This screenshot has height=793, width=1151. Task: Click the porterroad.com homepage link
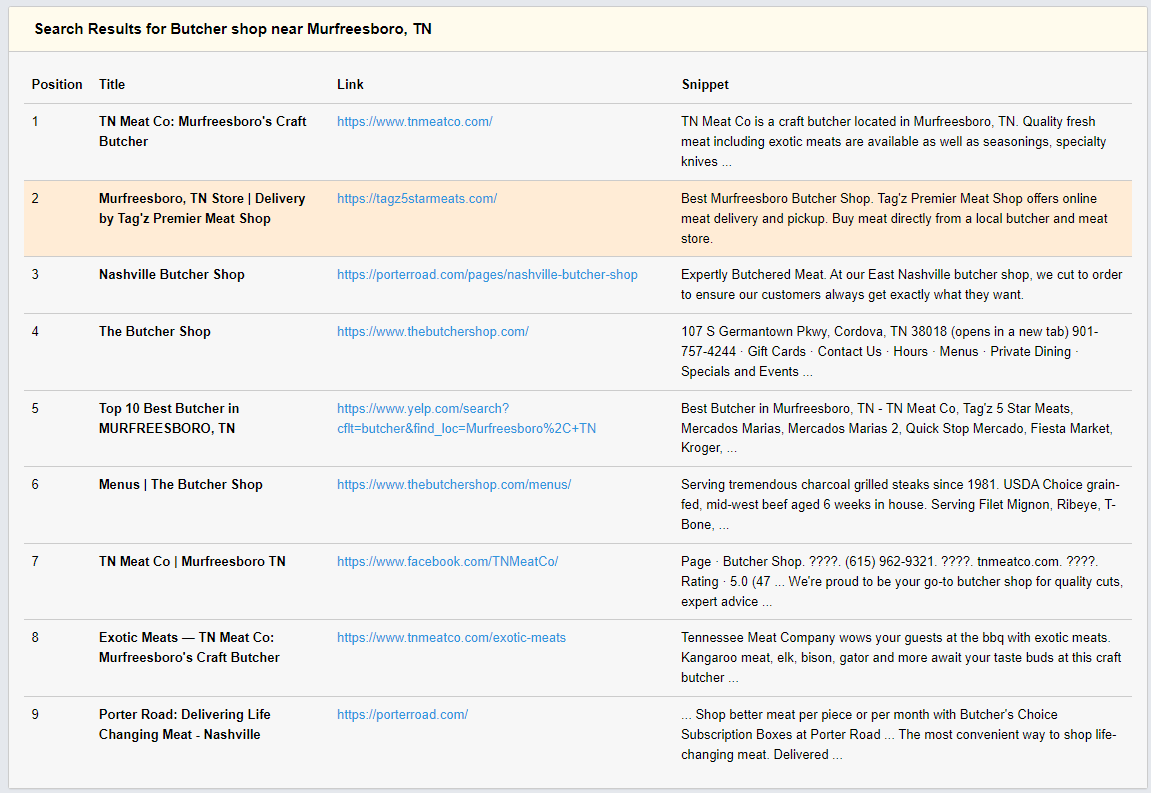(x=402, y=715)
